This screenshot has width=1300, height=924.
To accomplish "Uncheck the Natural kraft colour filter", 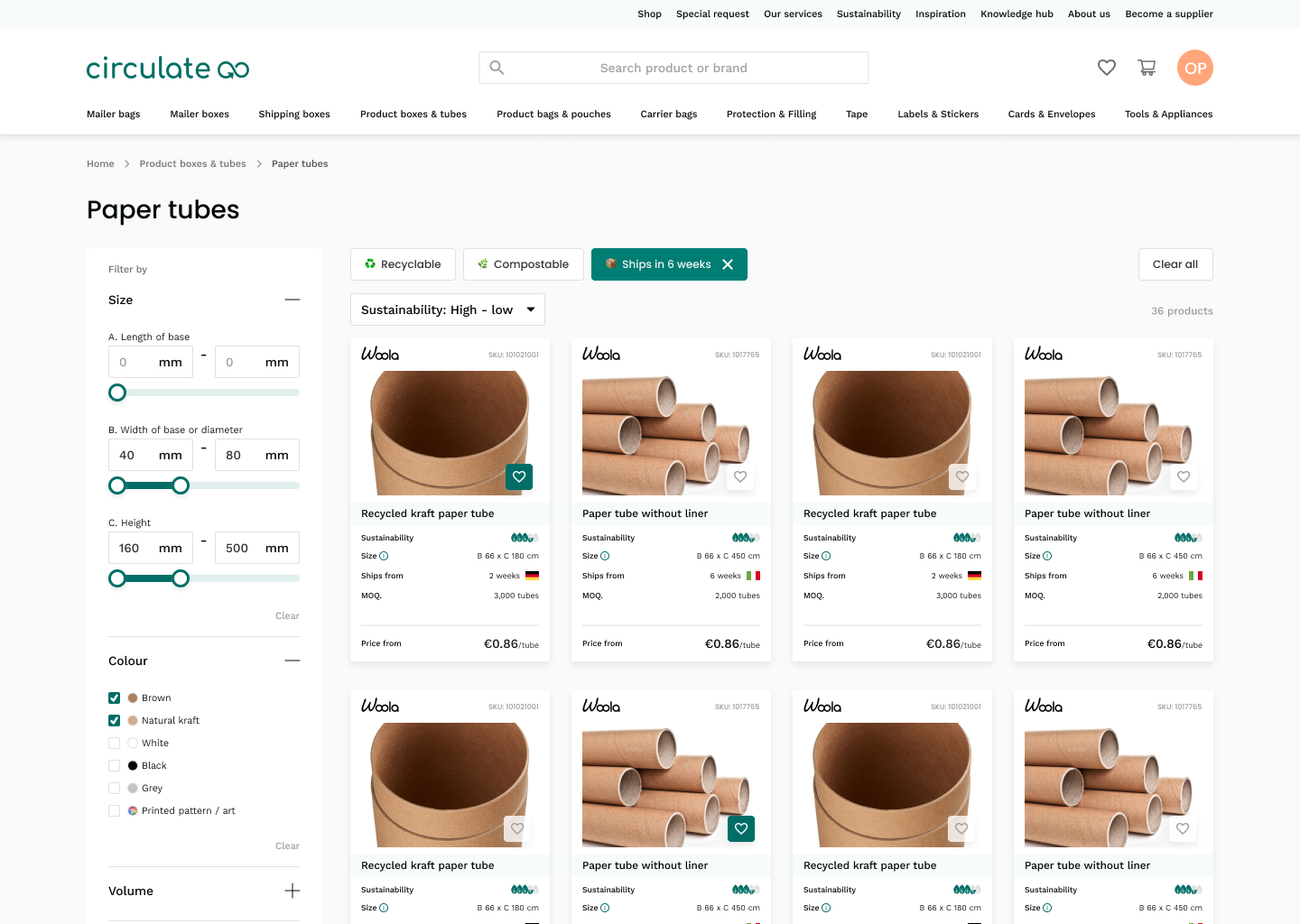I will click(114, 720).
